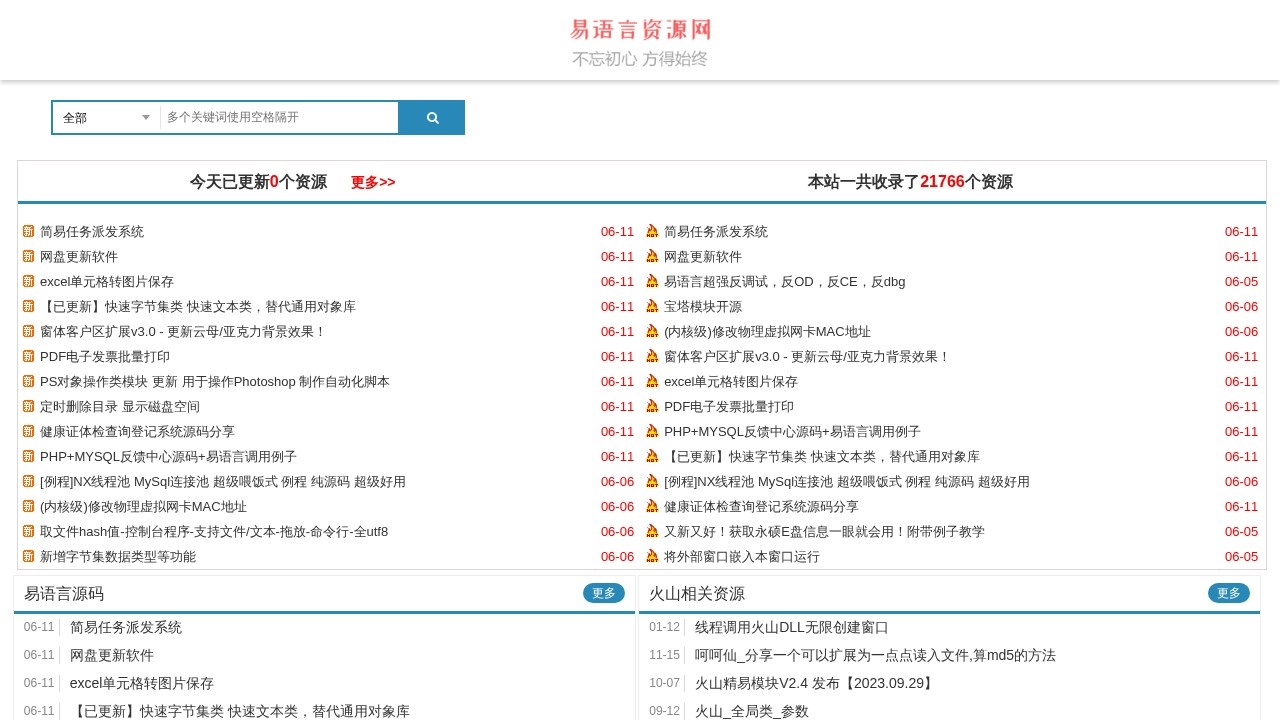Click the HOT flame icon beside 易语言超强反调试

(652, 281)
